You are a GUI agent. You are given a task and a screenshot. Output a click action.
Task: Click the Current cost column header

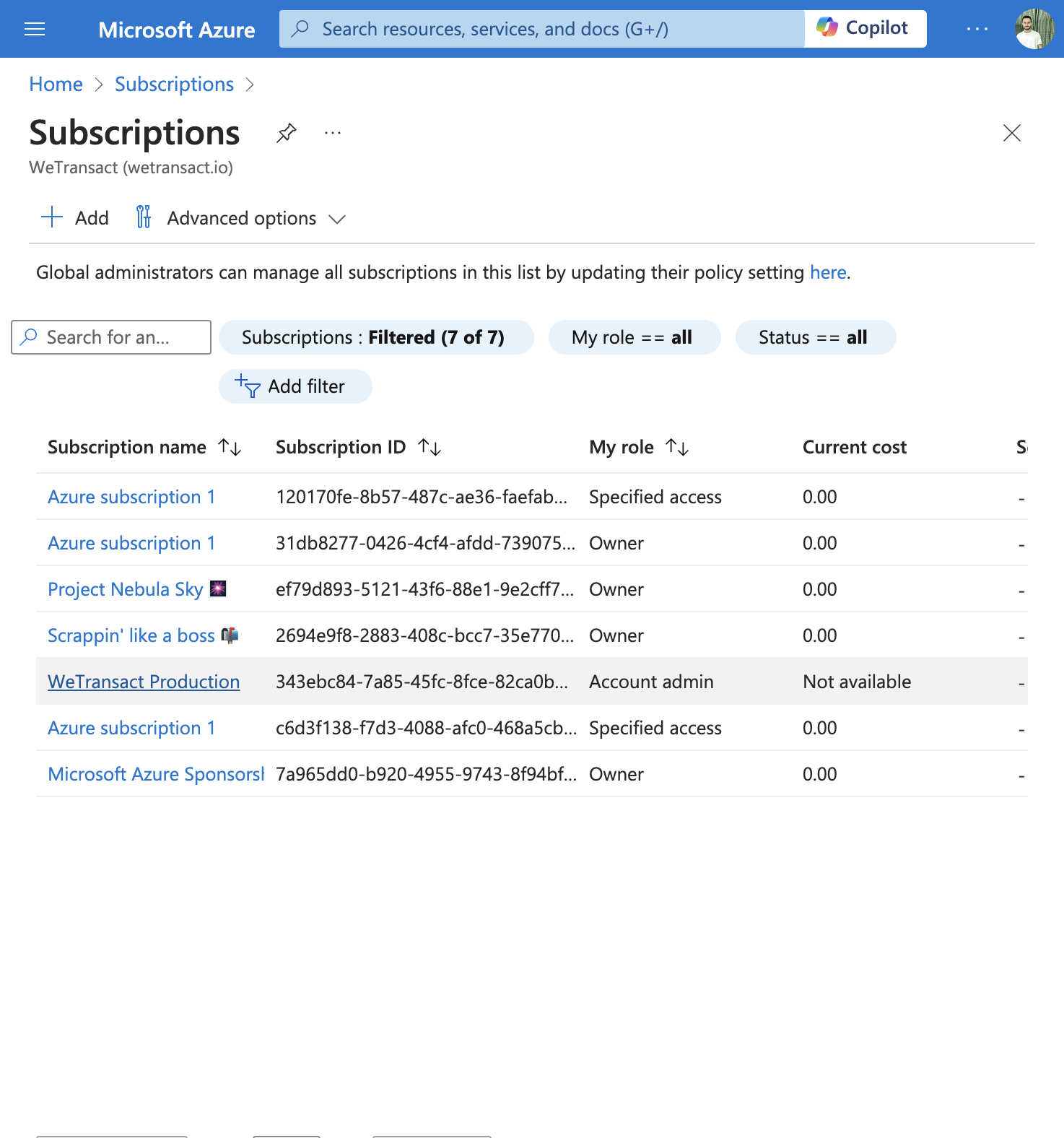(855, 447)
